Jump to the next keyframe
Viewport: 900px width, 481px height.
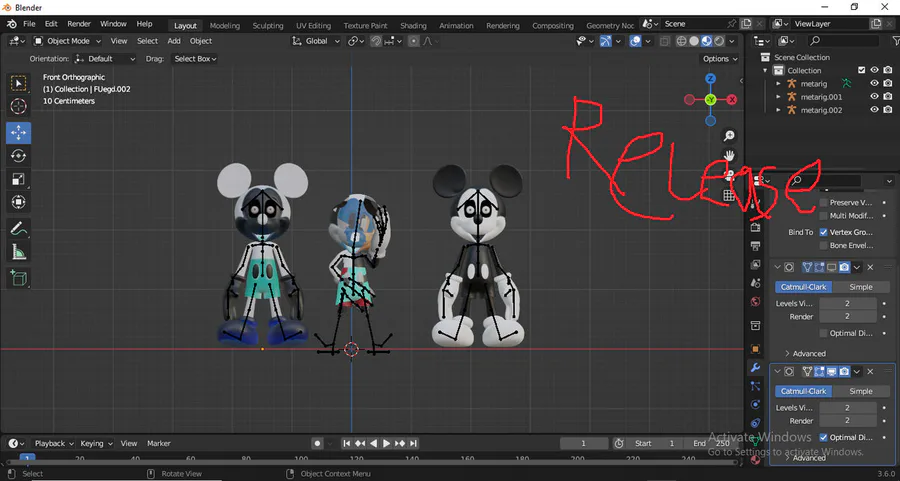tap(400, 443)
